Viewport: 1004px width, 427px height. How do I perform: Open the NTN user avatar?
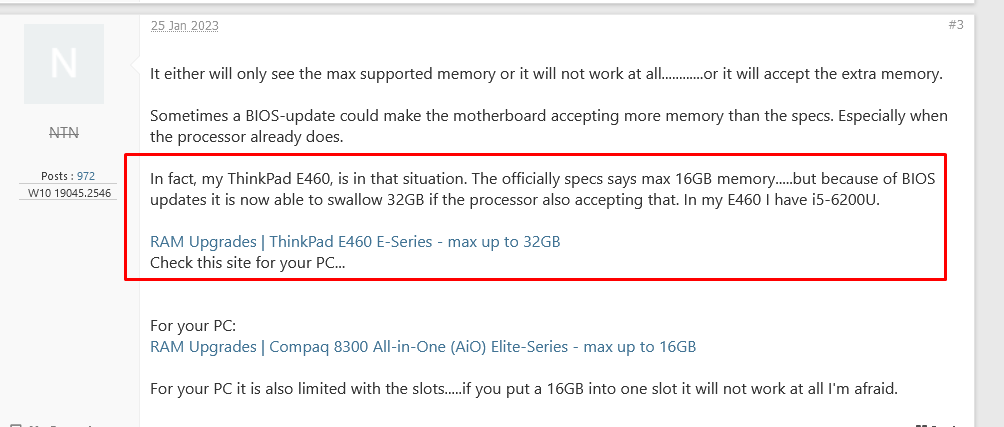(64, 64)
